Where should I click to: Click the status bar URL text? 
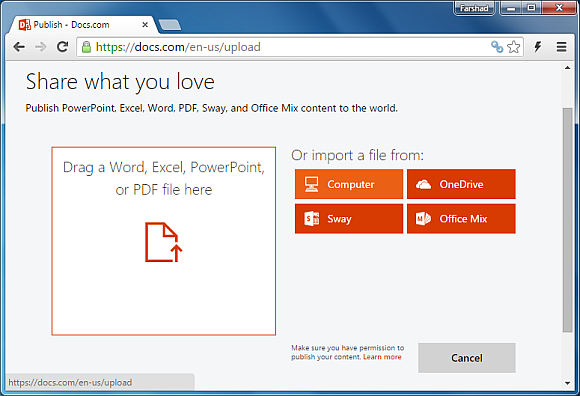(x=70, y=382)
